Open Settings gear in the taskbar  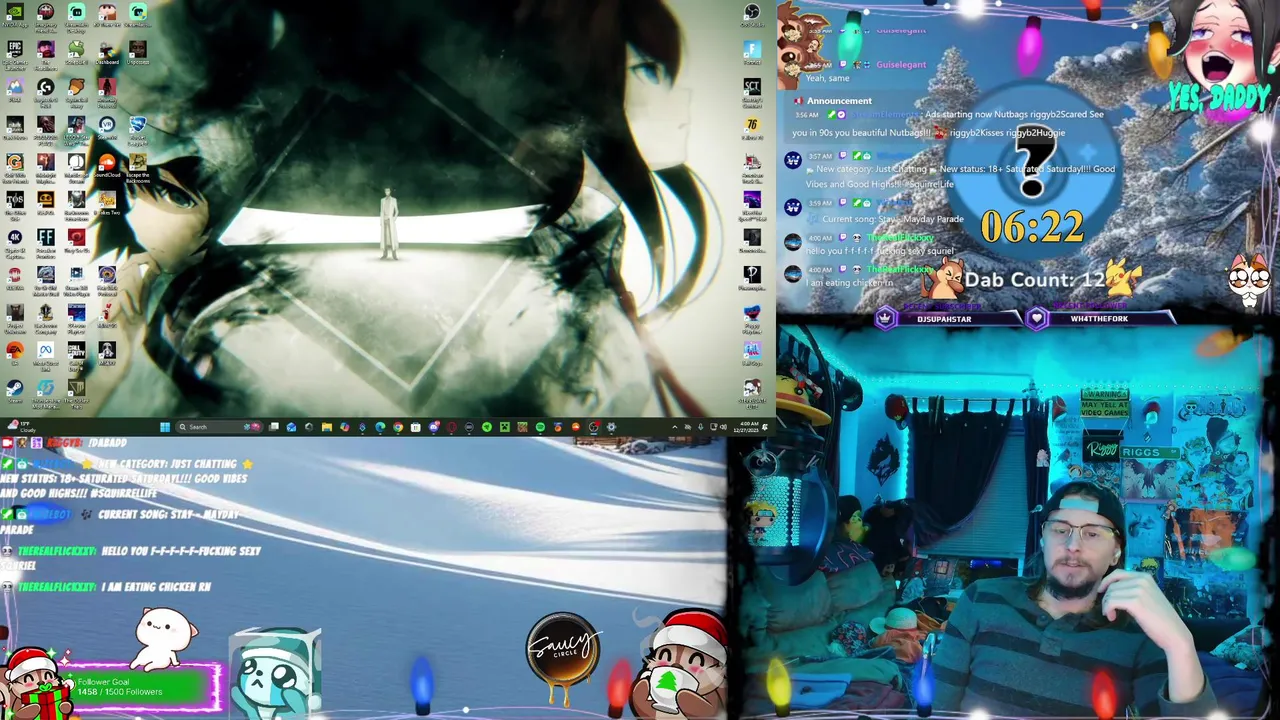pyautogui.click(x=611, y=427)
